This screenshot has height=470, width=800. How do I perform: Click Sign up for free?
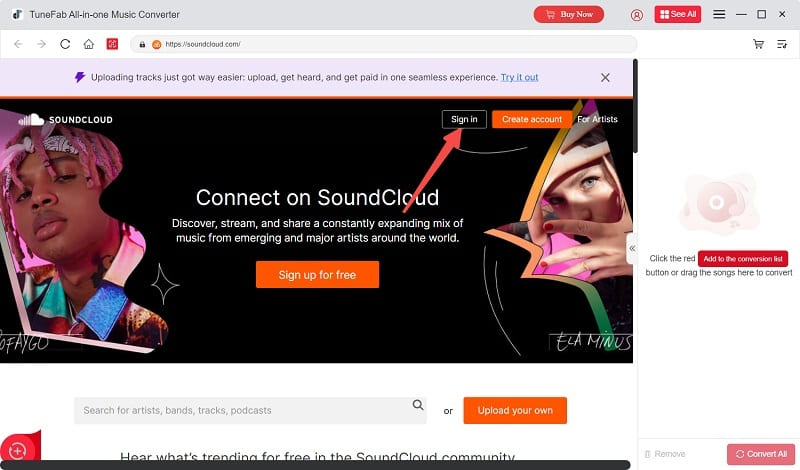point(317,275)
